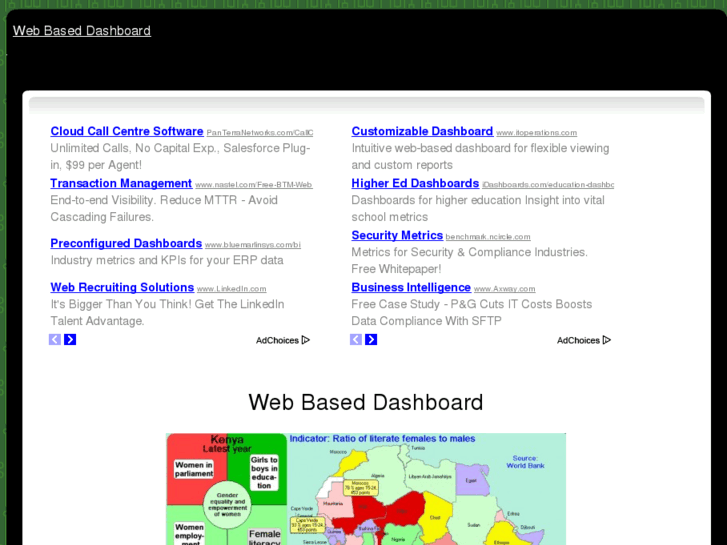Visit the www.bluemarlinsys.com/bi URL
This screenshot has width=727, height=545.
coord(253,245)
